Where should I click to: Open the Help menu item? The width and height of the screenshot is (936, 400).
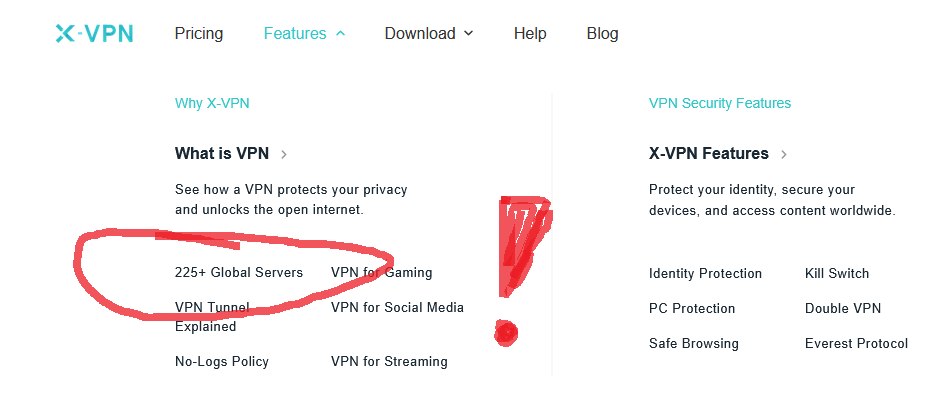(530, 33)
